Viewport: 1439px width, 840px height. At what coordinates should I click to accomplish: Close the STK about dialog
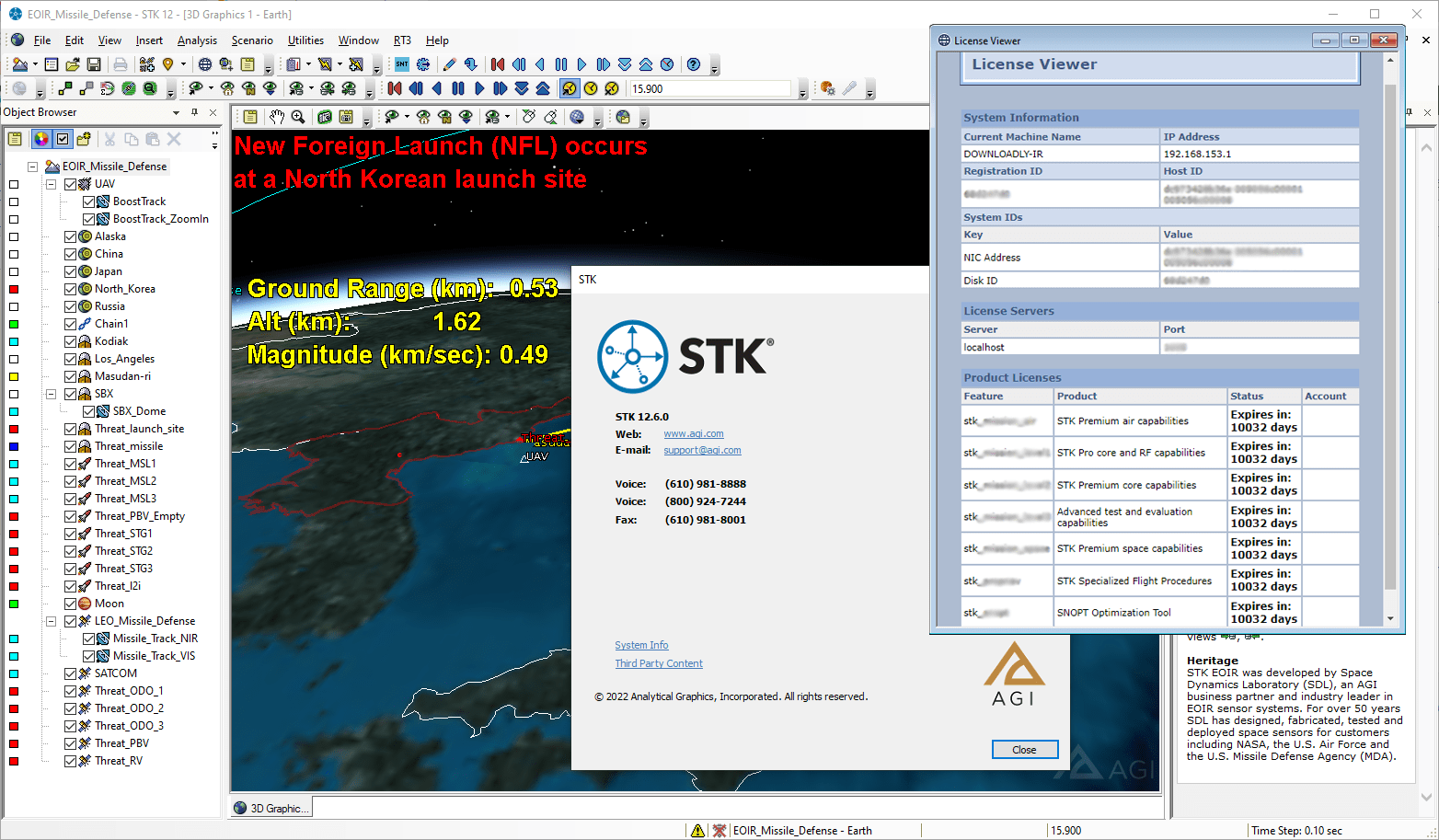coord(1024,750)
